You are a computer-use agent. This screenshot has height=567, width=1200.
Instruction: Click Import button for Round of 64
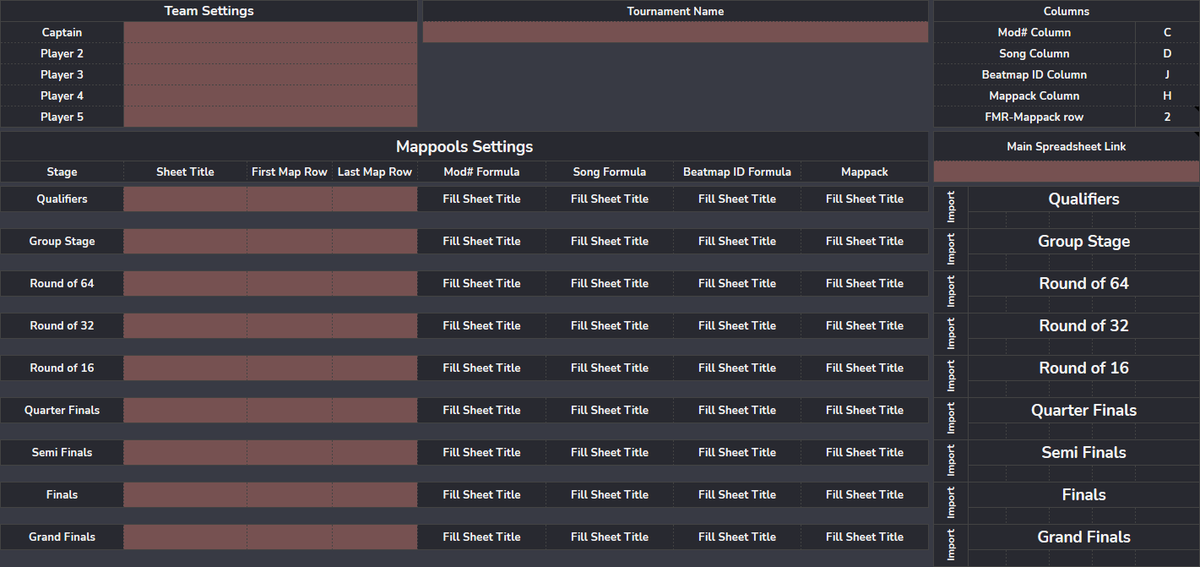point(951,290)
